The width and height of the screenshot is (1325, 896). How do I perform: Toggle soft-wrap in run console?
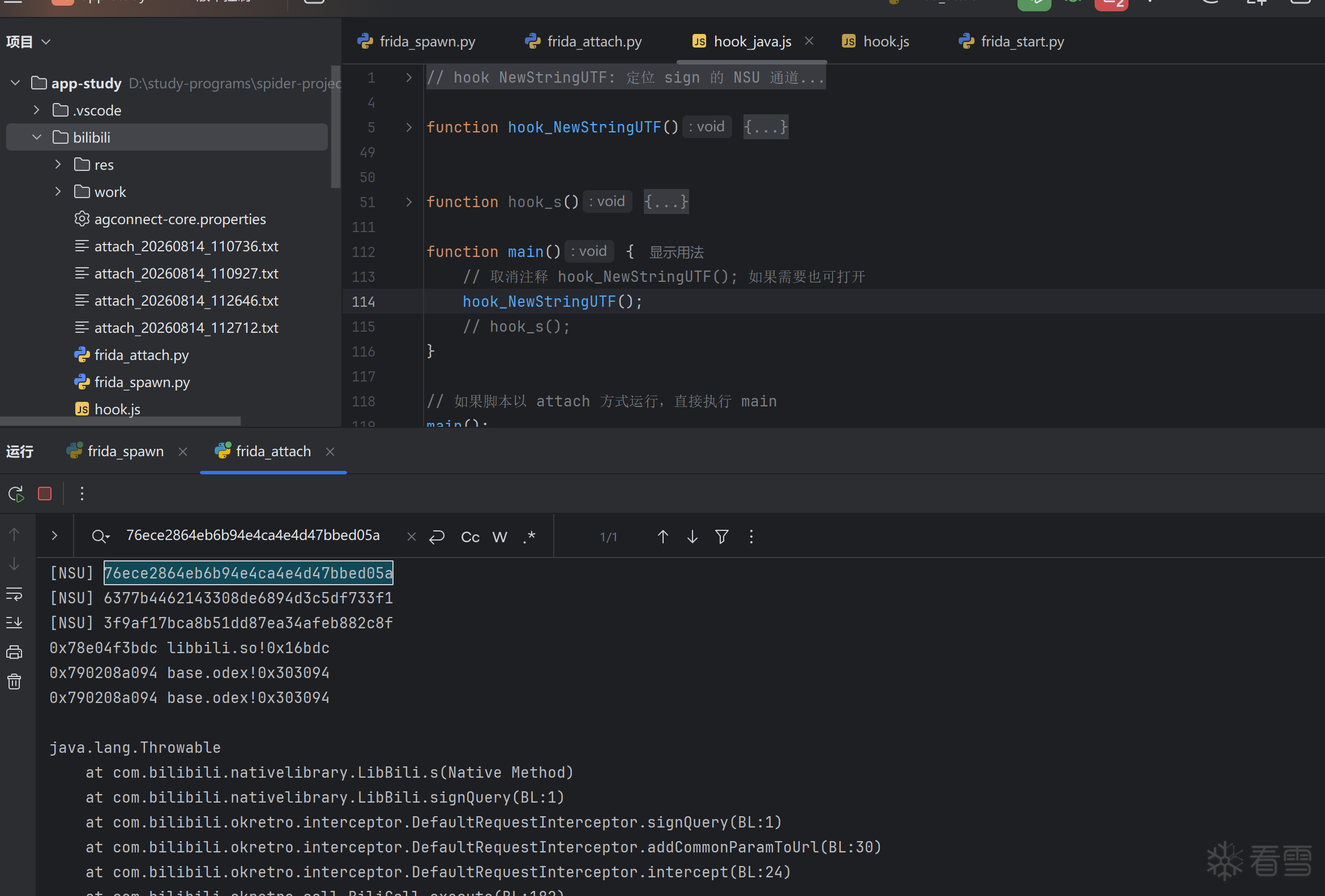pos(14,594)
